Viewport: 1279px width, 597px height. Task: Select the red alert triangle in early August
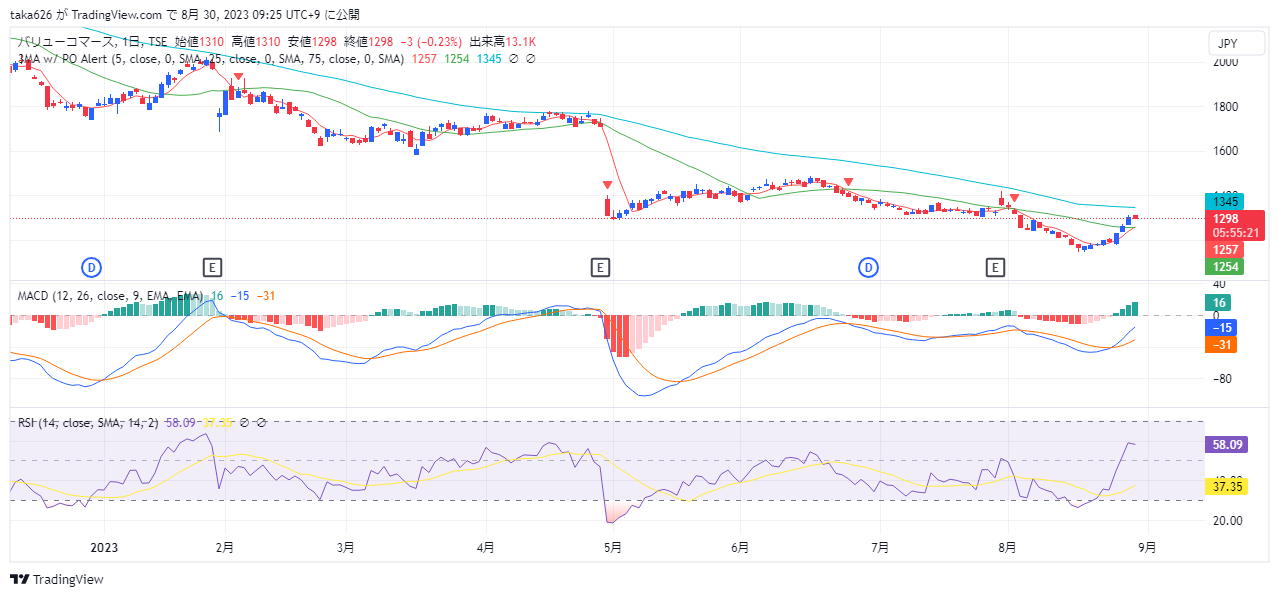[x=1014, y=198]
